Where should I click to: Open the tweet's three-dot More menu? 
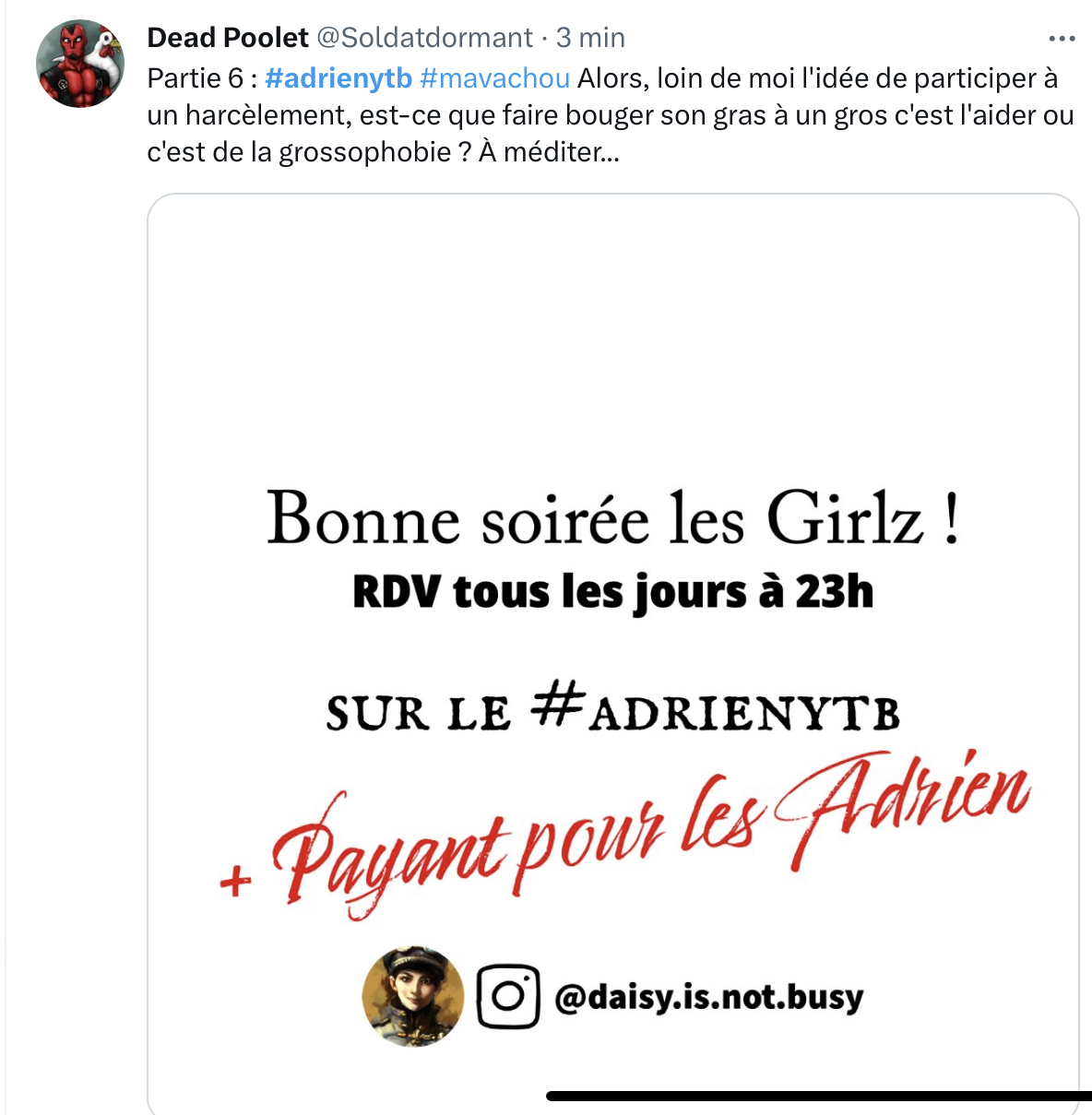pos(1062,39)
